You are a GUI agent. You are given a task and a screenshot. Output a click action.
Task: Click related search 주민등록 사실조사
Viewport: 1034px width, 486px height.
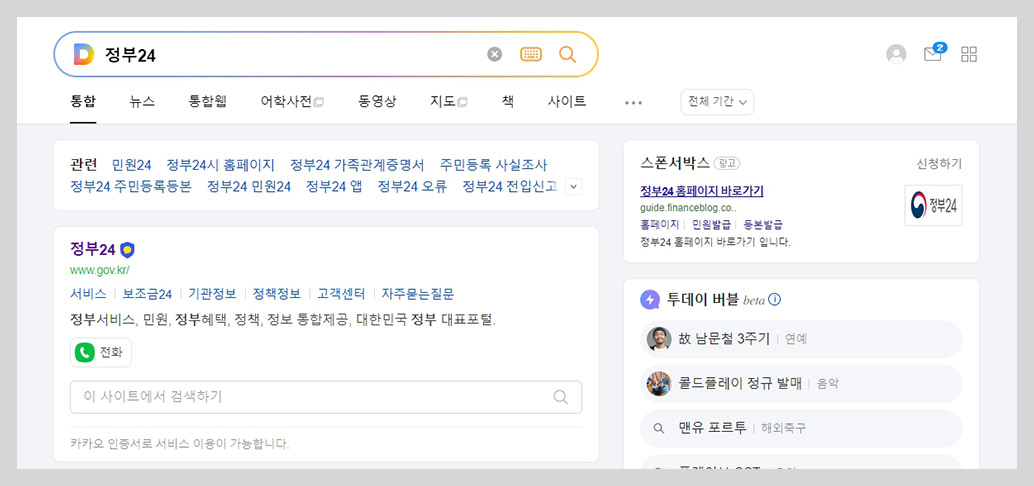pyautogui.click(x=493, y=165)
